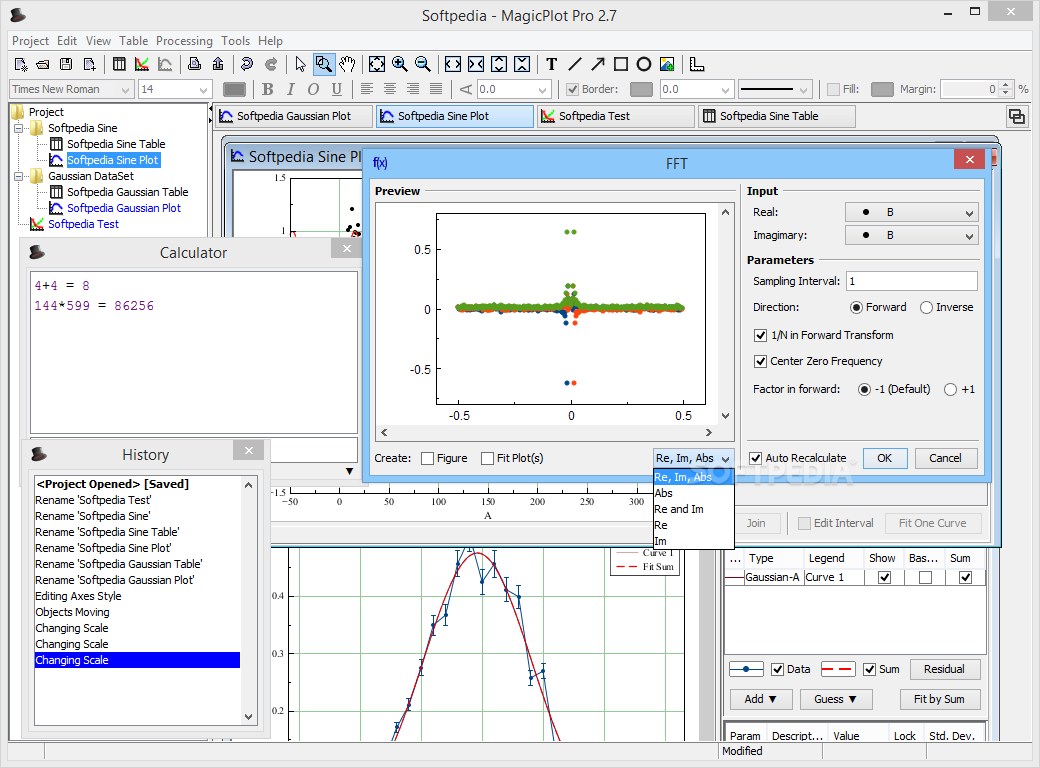Open the Imaginary input column dropdown
Viewport: 1040px width, 768px height.
pyautogui.click(x=912, y=235)
